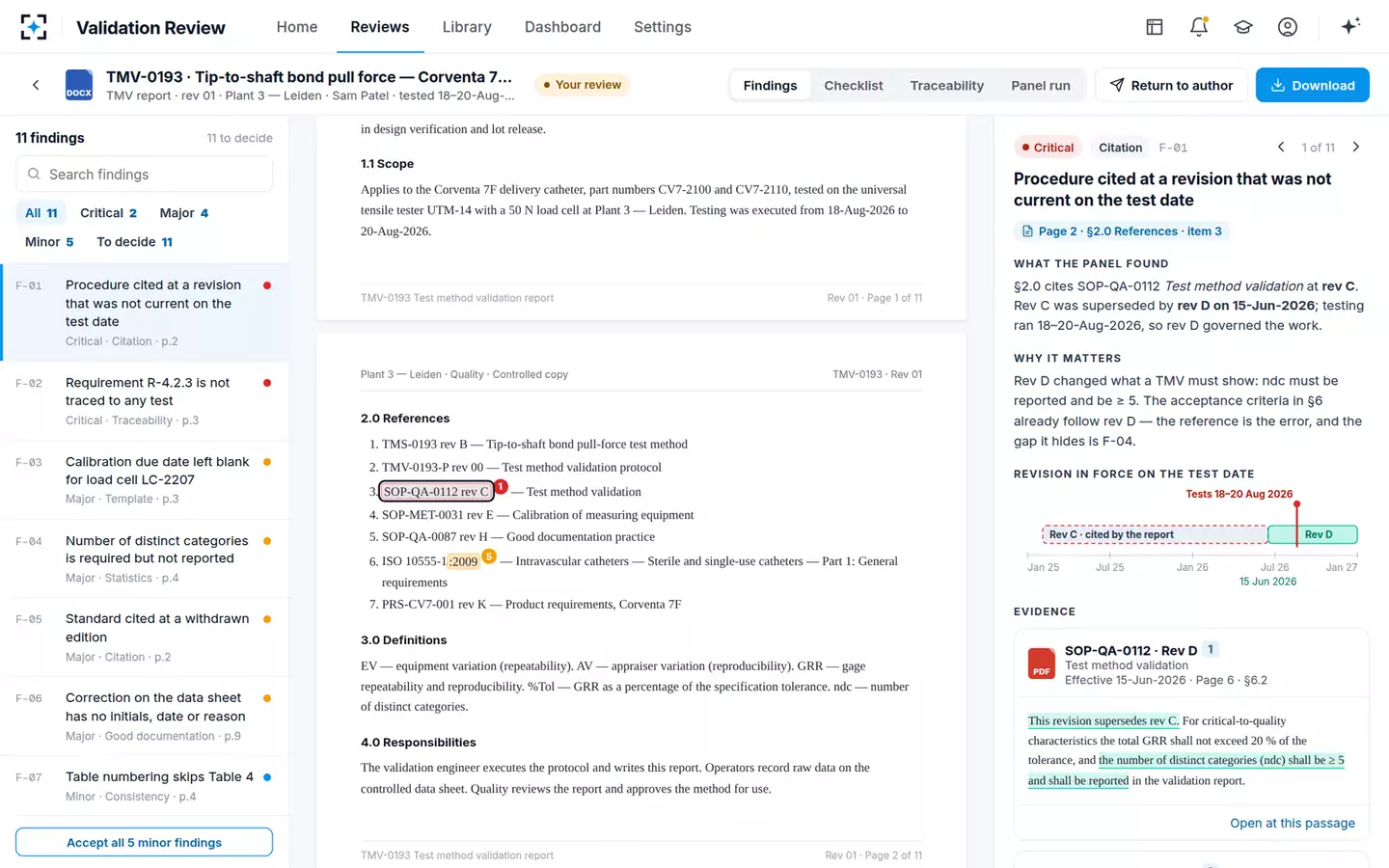Select finding F-01 Procedure cited at a revision
This screenshot has width=1389, height=868.
click(x=145, y=312)
